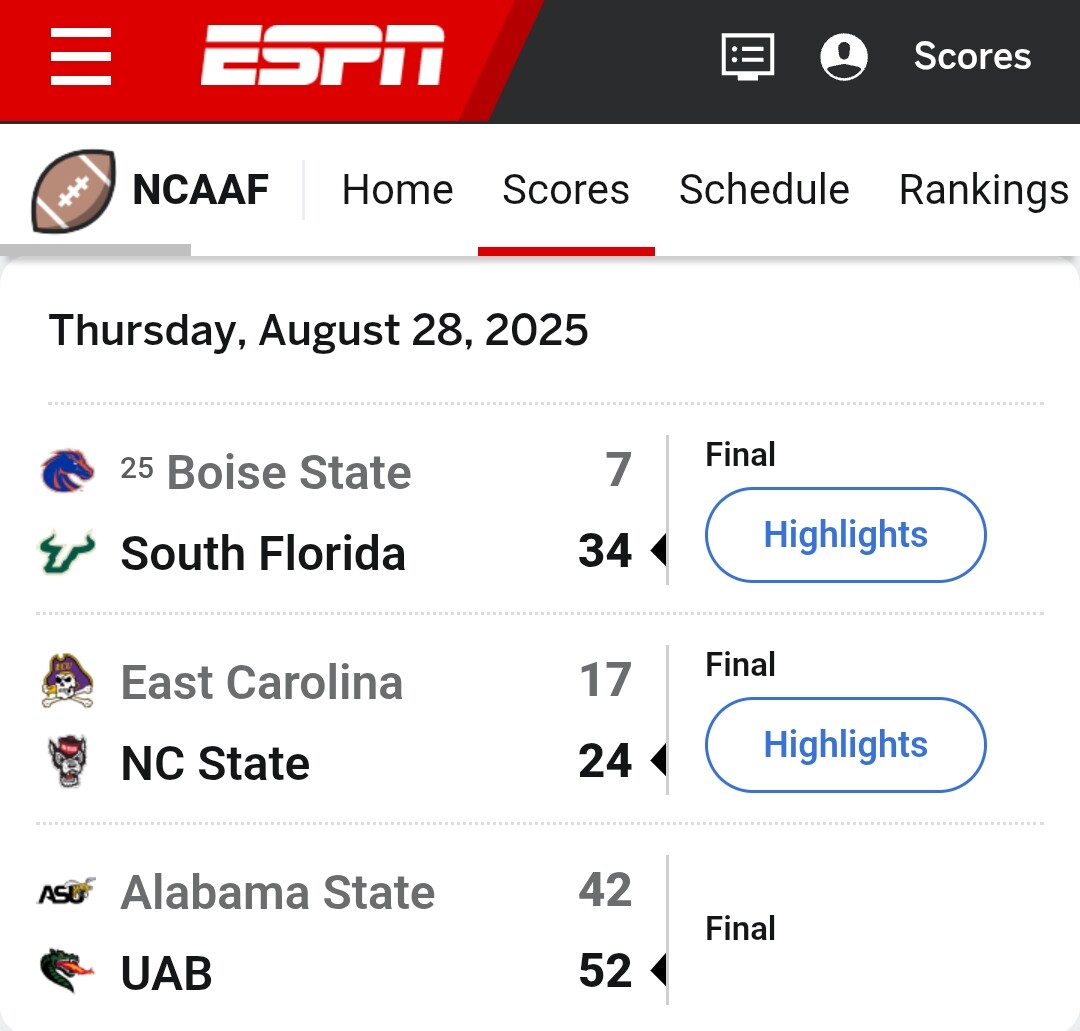The height and width of the screenshot is (1031, 1080).
Task: Open the hamburger menu icon
Action: pyautogui.click(x=81, y=57)
